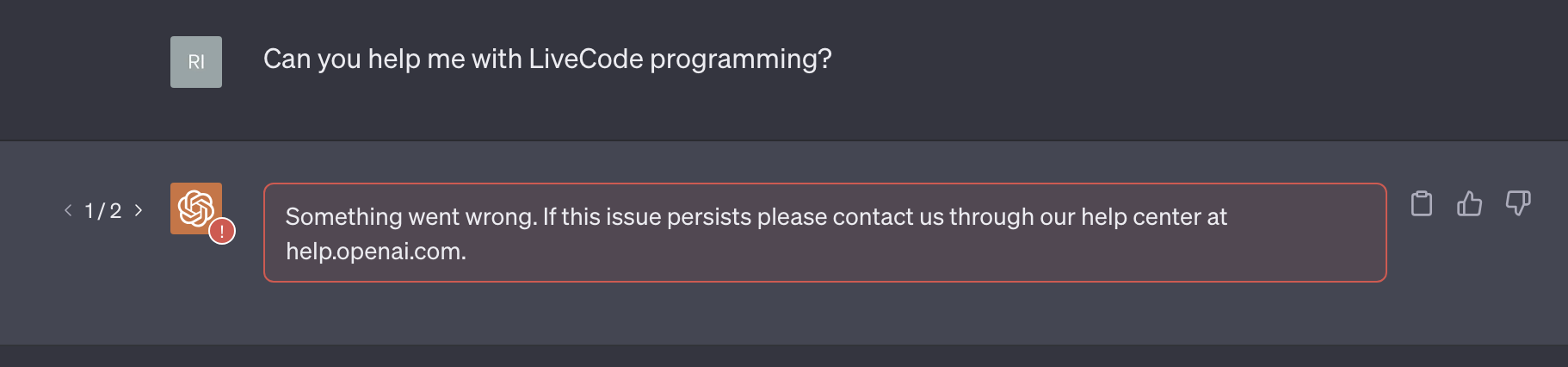Click the RI user avatar

[196, 62]
